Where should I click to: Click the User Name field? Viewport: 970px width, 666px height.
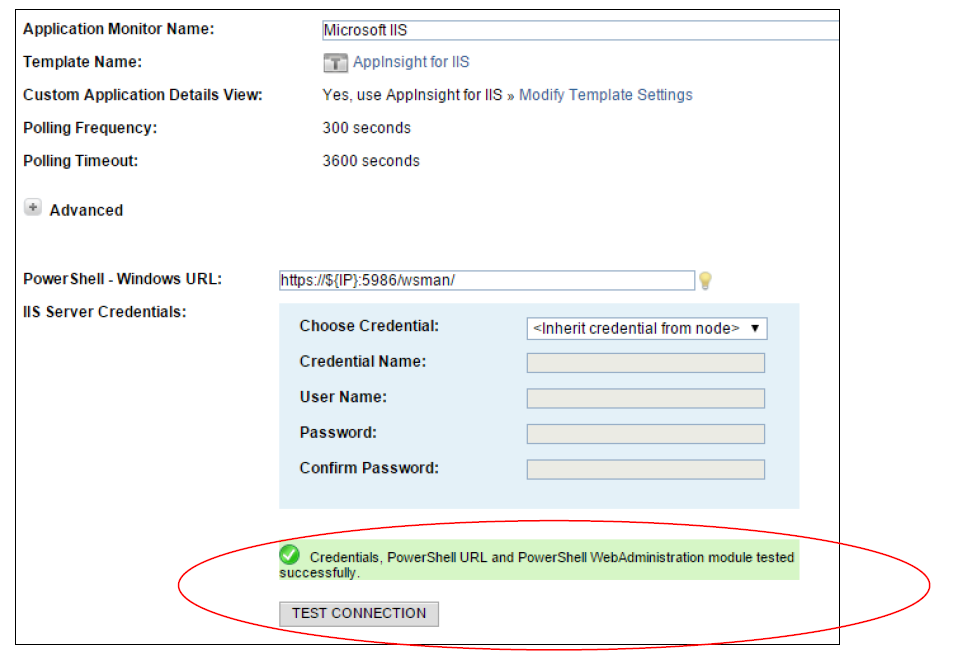(645, 398)
